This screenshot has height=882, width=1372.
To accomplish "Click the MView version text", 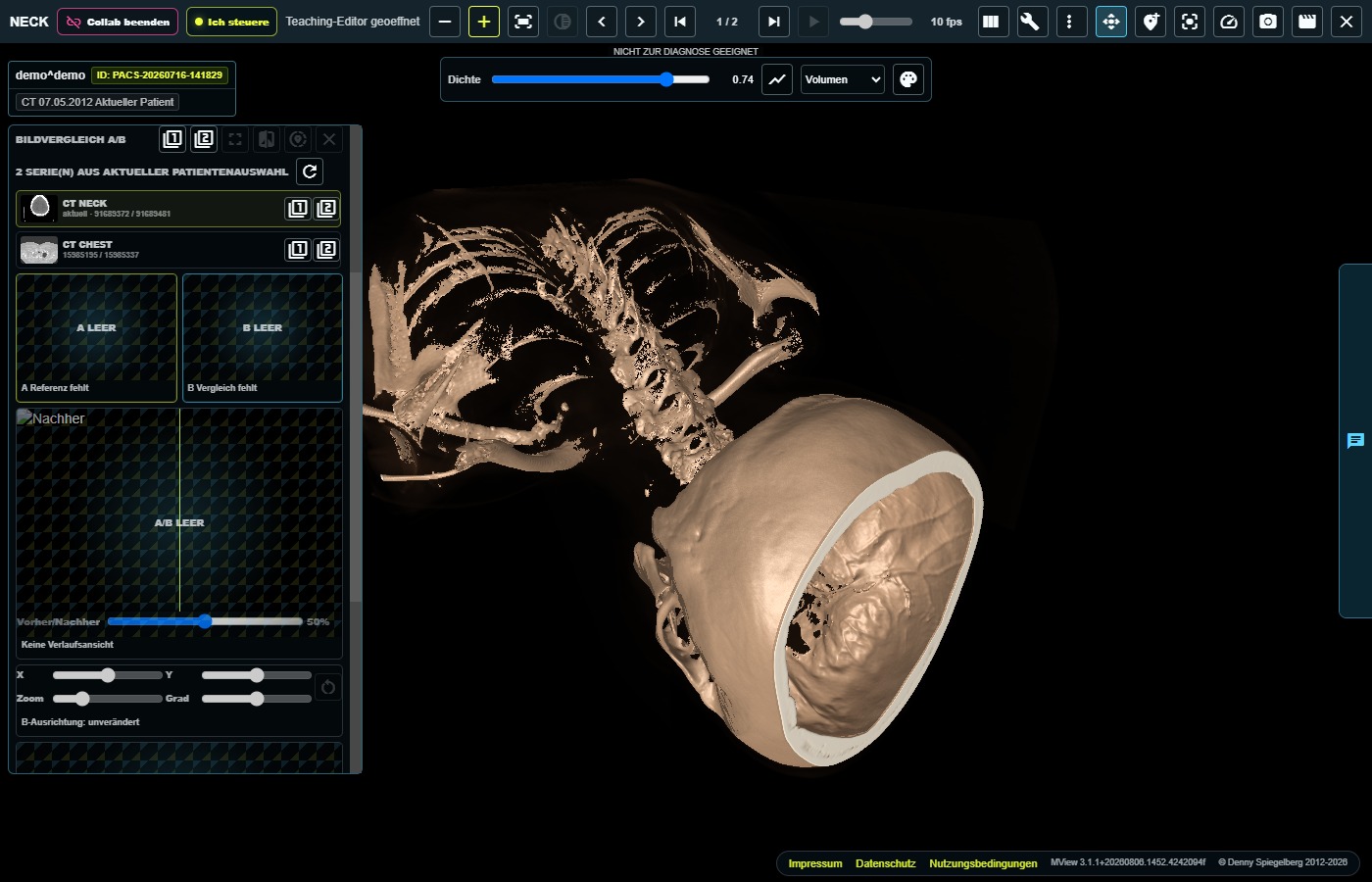I will coord(1128,862).
